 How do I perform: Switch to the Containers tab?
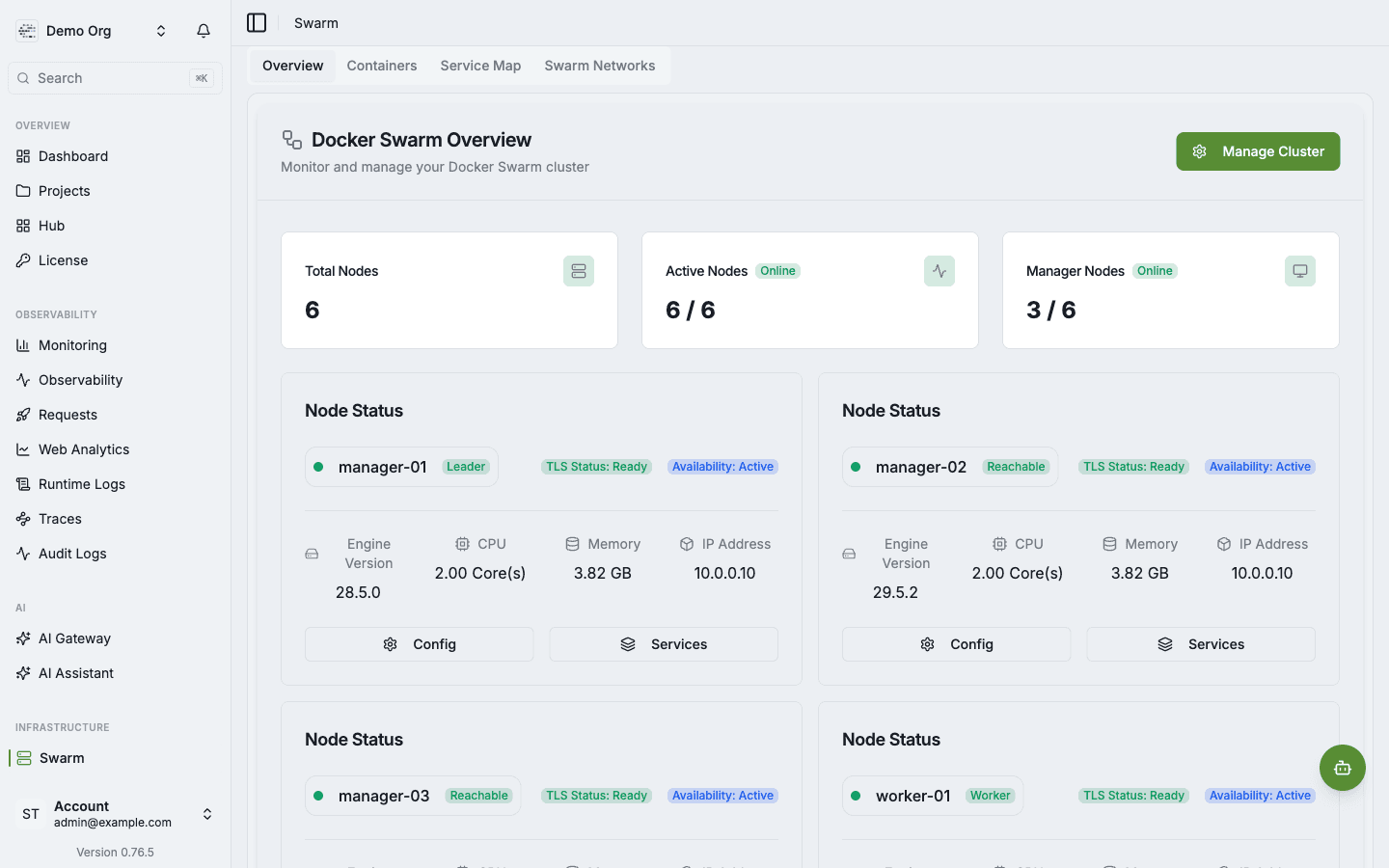[x=382, y=66]
